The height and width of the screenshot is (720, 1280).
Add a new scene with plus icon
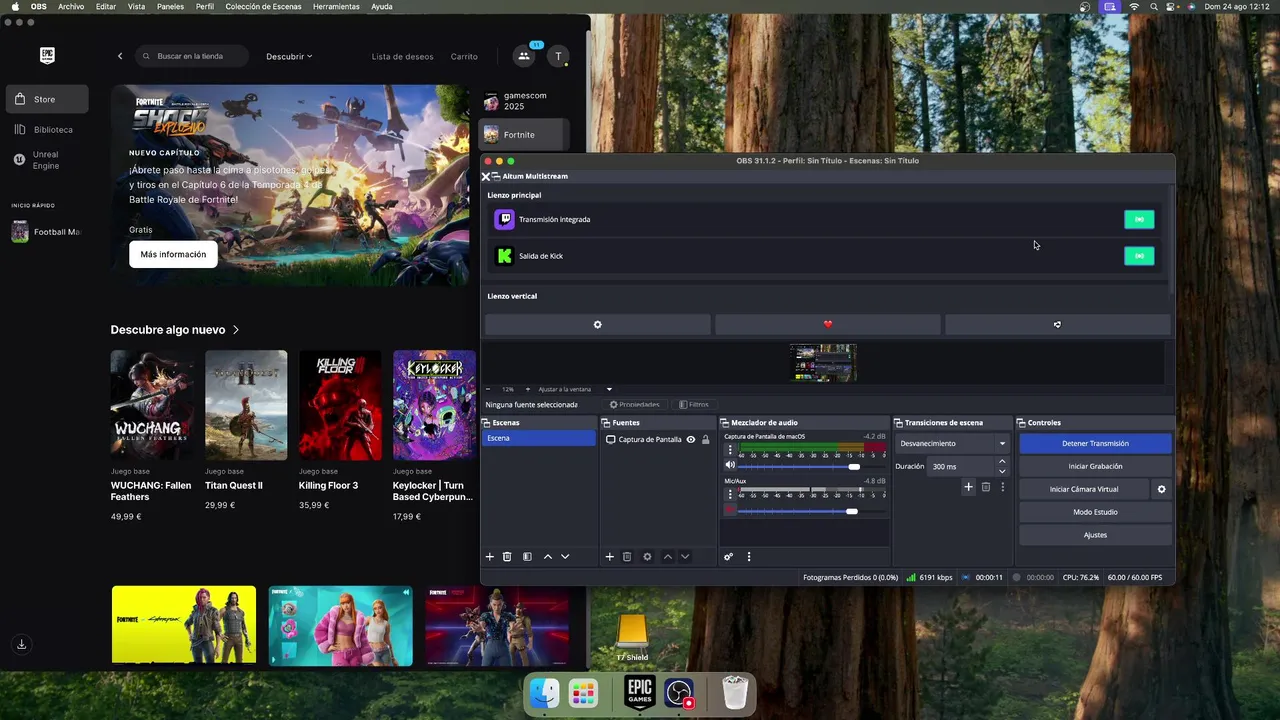point(490,557)
